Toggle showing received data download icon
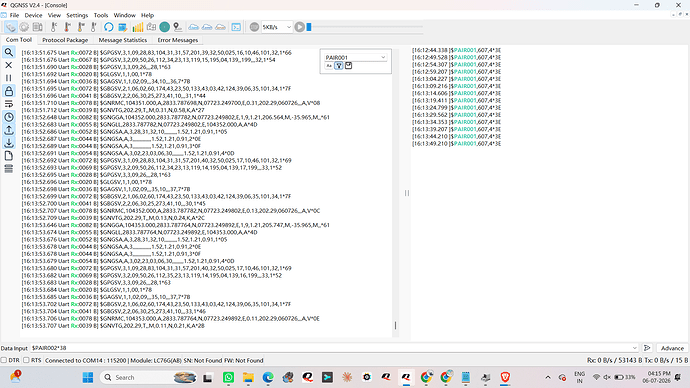 (x=8, y=143)
